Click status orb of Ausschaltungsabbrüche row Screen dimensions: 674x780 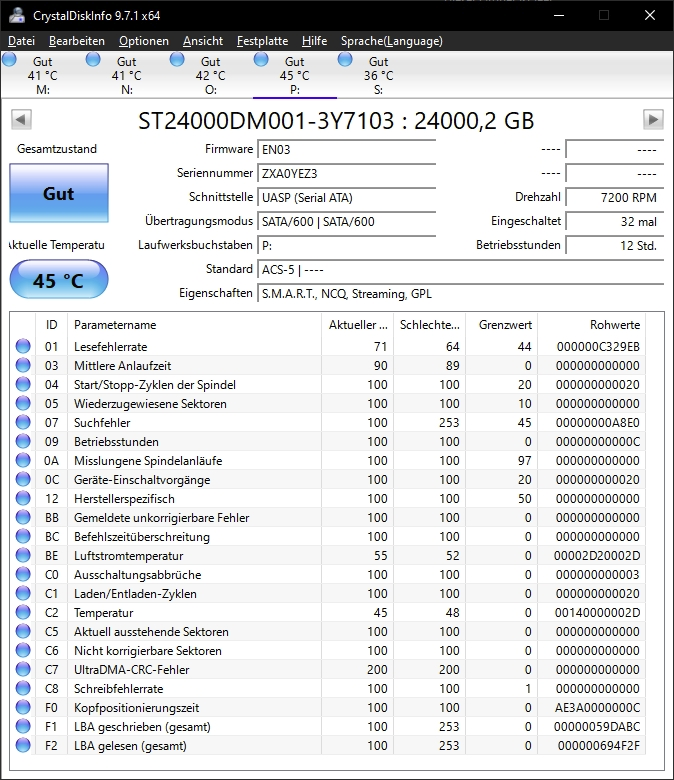(x=23, y=574)
